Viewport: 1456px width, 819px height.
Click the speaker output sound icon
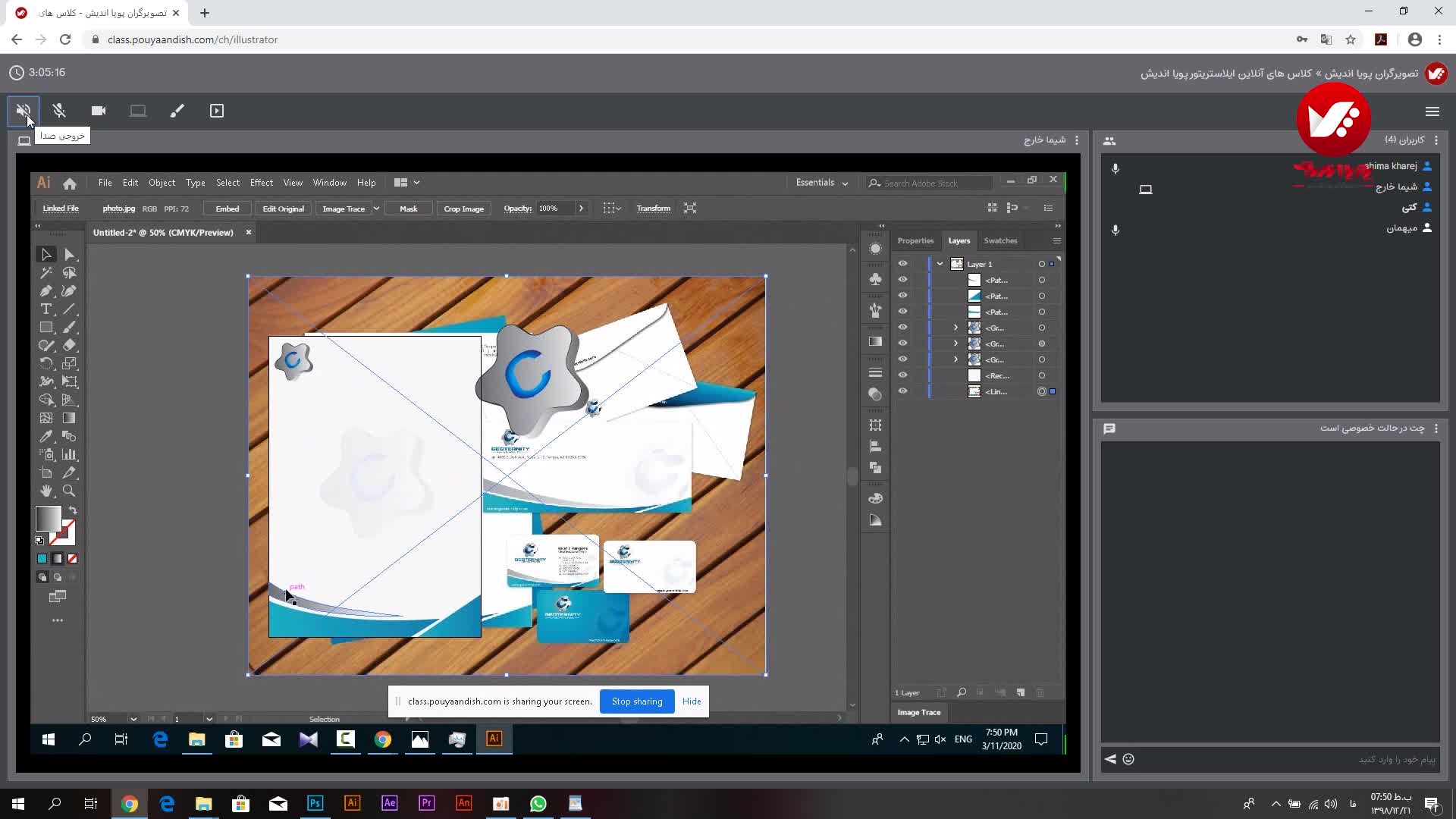(23, 111)
